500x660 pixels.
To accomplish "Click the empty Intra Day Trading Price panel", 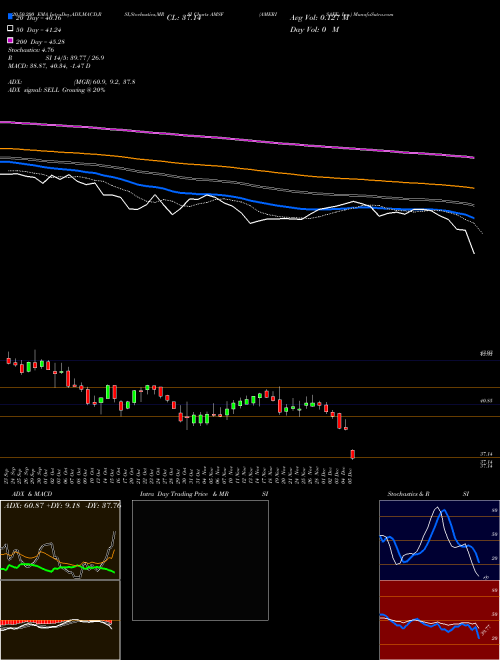I will point(200,560).
